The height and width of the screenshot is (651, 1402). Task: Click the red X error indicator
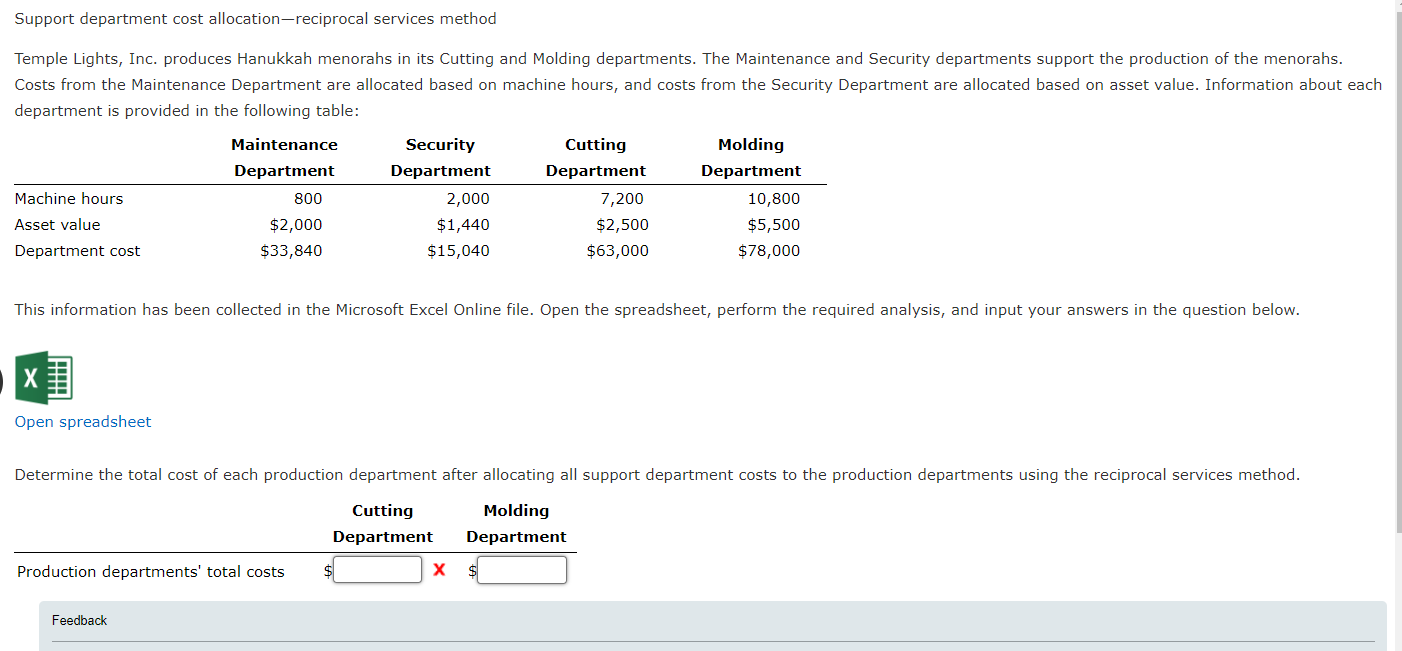440,569
